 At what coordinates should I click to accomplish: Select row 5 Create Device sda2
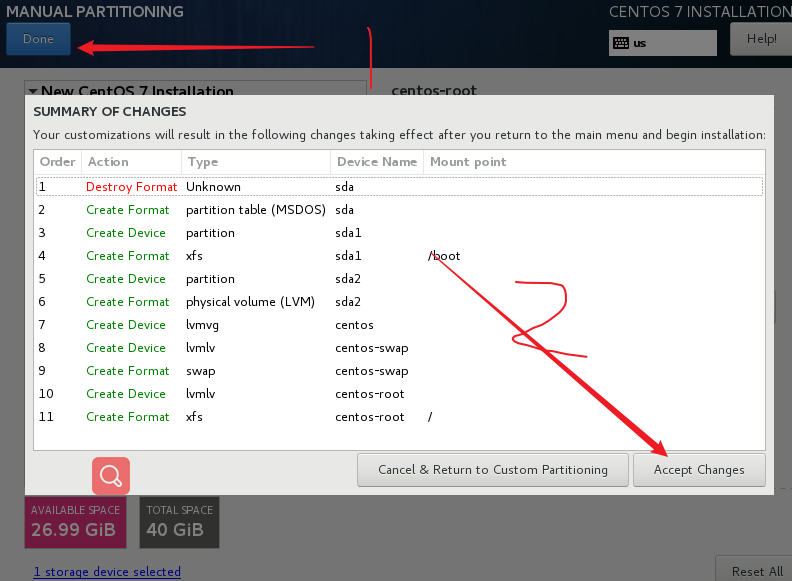399,279
